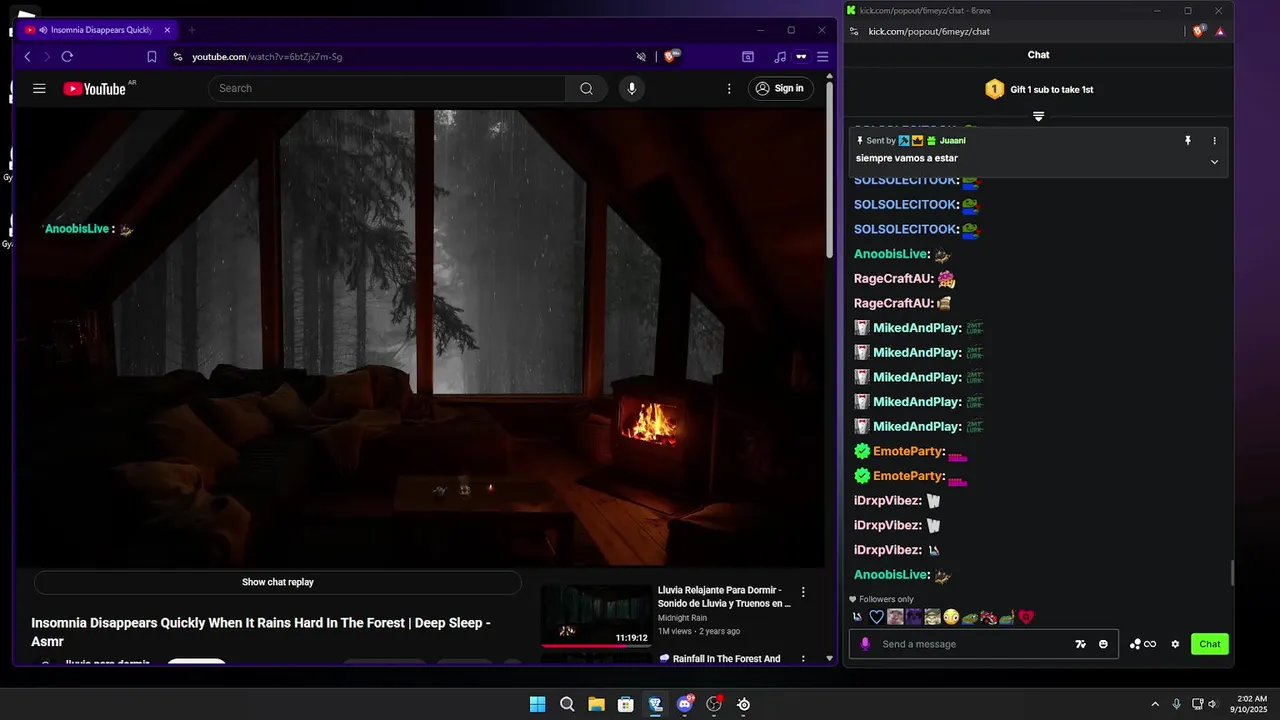This screenshot has height=720, width=1280.
Task: Click the purple microphone in the message box
Action: click(865, 644)
